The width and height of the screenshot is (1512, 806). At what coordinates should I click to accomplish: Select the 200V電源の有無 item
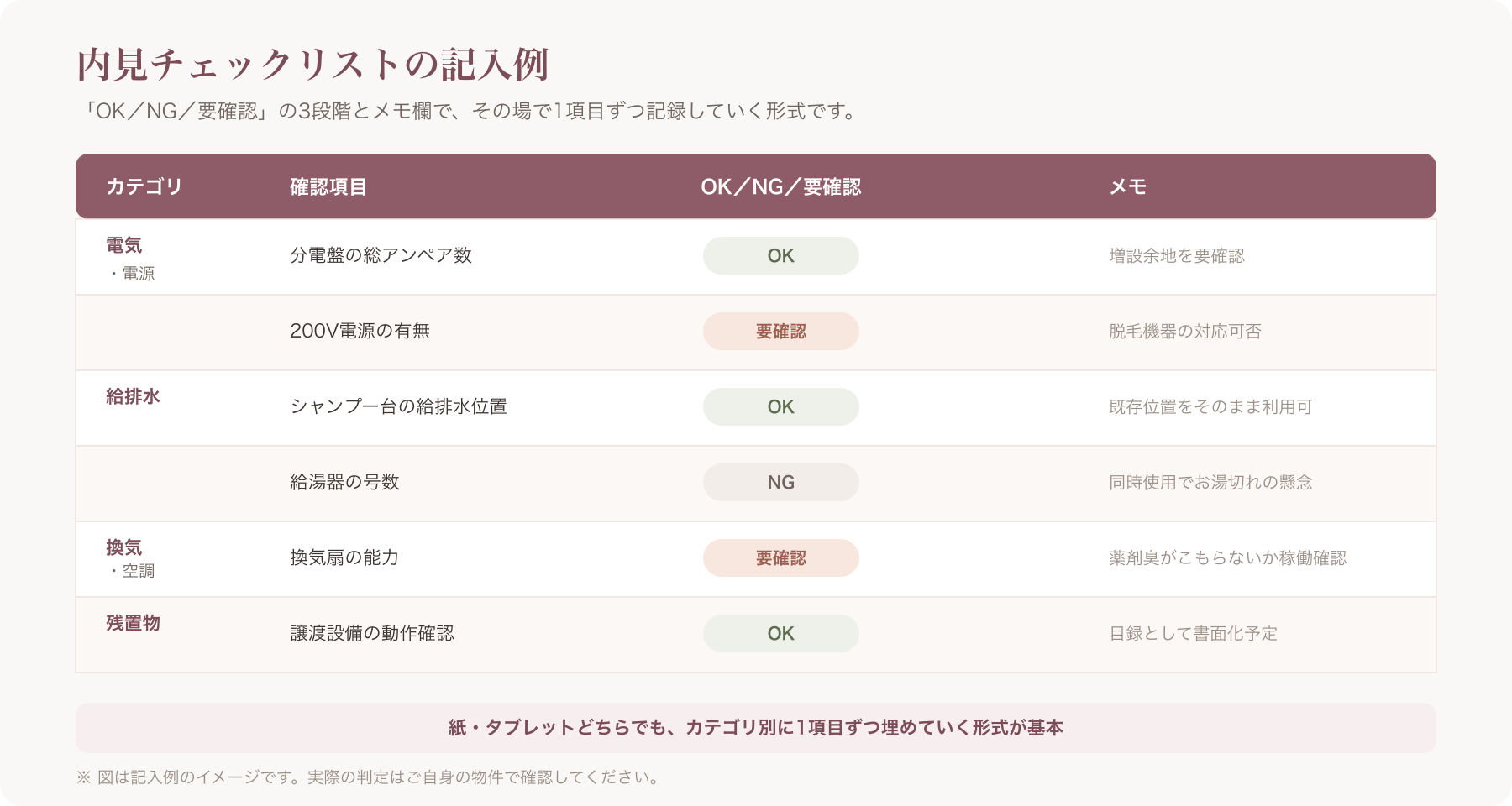[360, 331]
